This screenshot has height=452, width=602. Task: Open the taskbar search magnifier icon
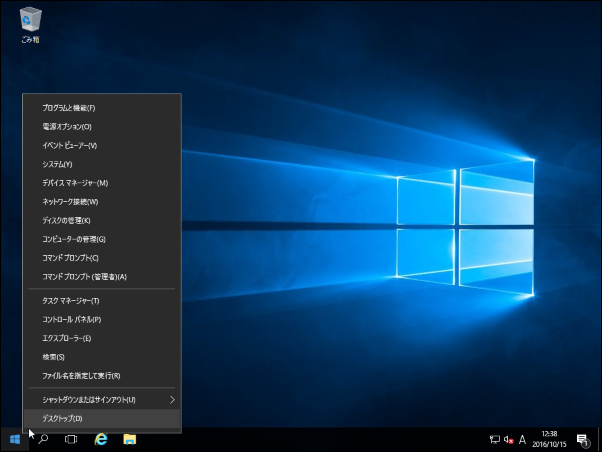[x=43, y=439]
